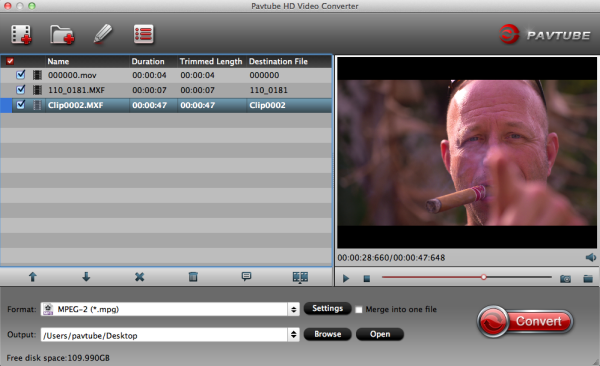
Task: Open the red task list icon
Action: tap(144, 34)
